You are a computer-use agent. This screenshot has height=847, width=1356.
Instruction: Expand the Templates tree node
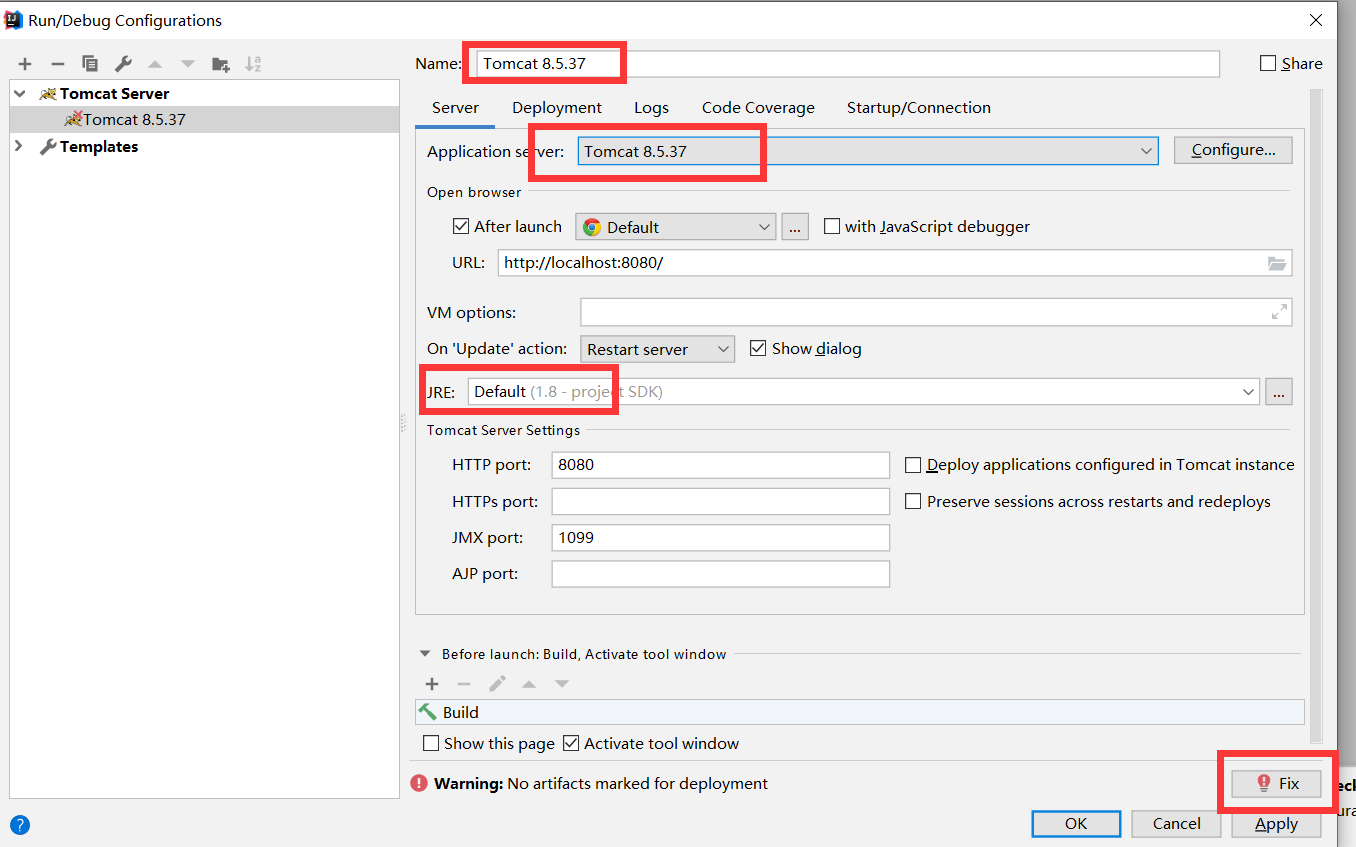coord(20,146)
